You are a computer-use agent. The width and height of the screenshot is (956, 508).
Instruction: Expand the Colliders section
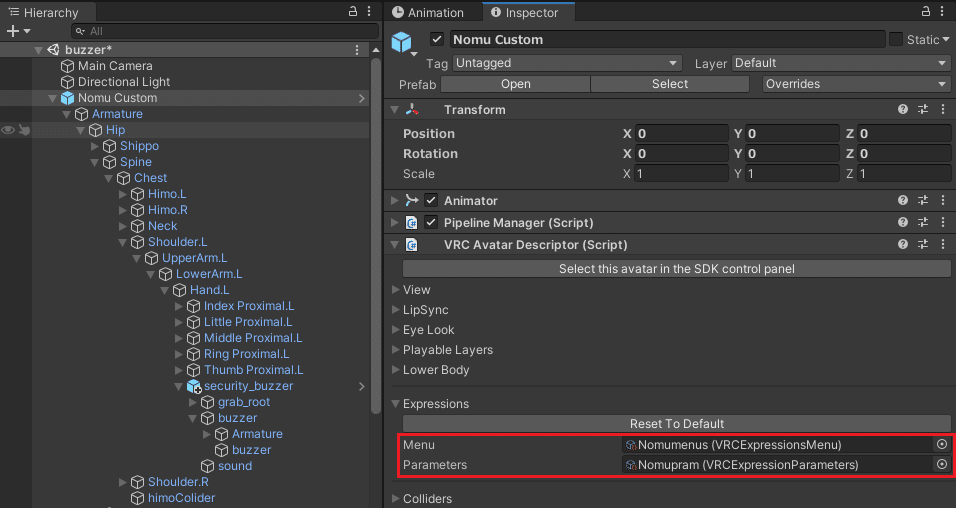pos(396,499)
